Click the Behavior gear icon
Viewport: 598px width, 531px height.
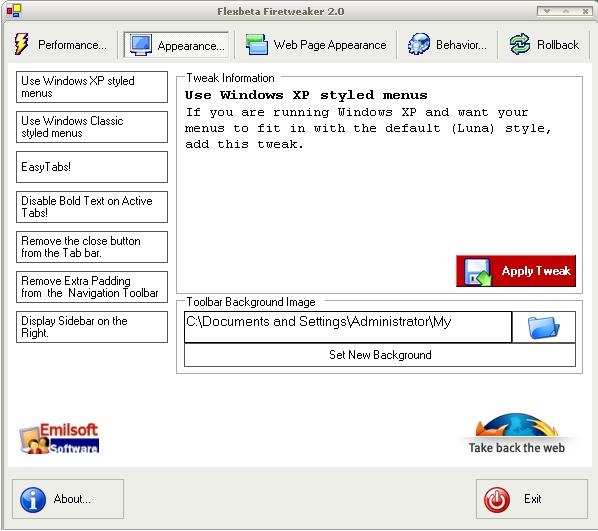point(418,44)
